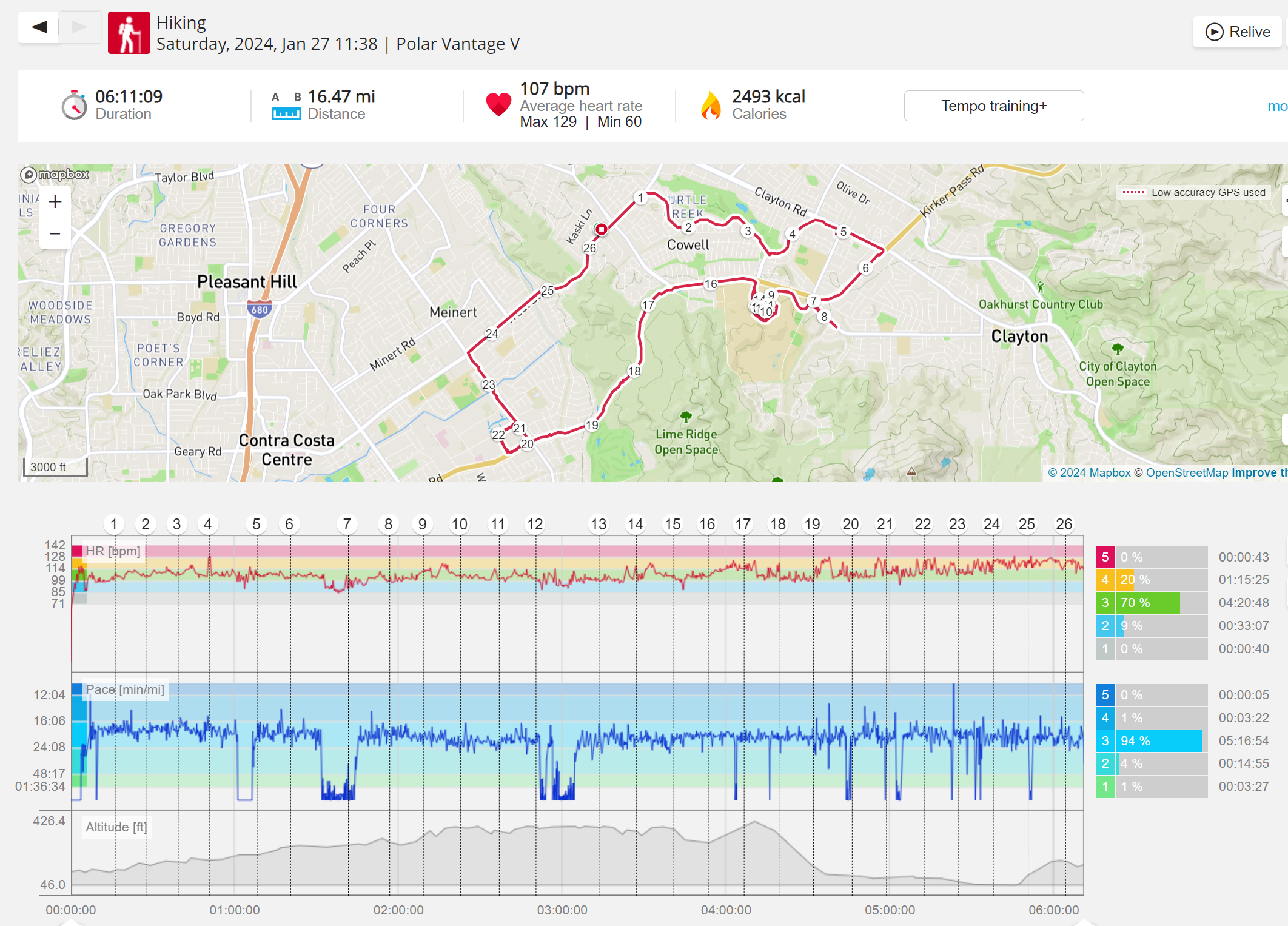Select lap 26 marker above the graph
1288x926 pixels.
tap(1064, 524)
